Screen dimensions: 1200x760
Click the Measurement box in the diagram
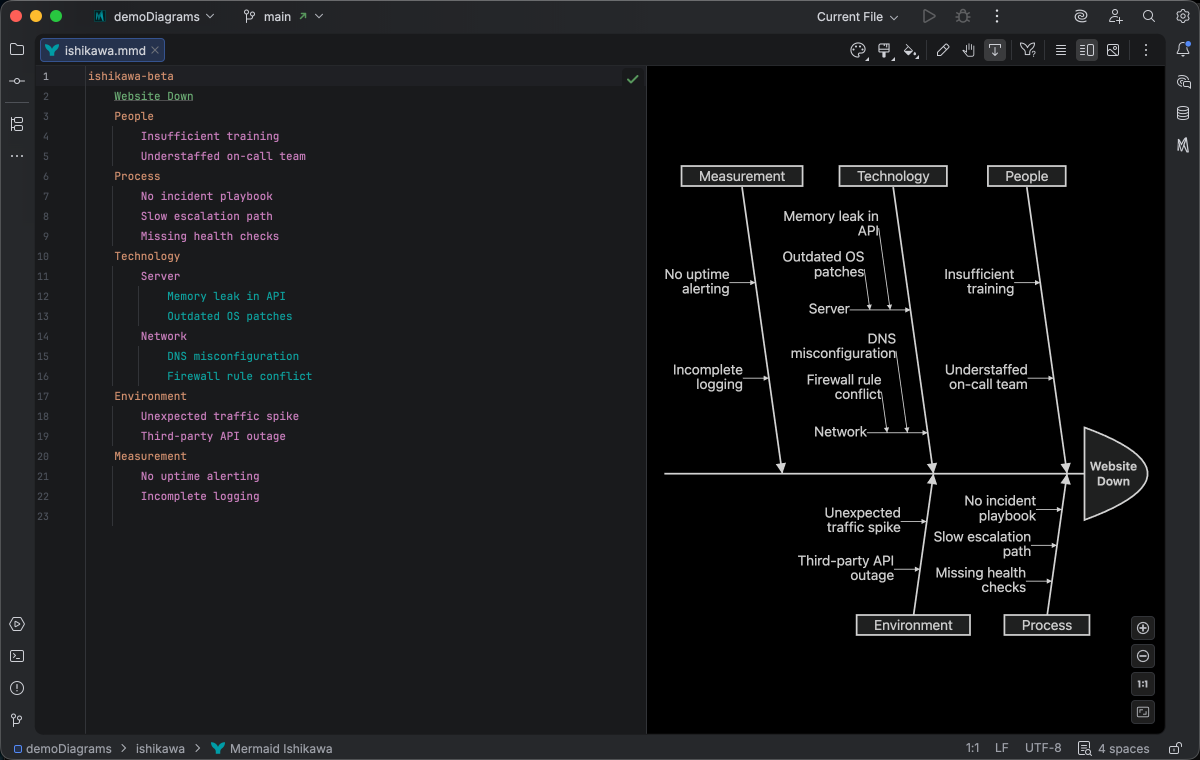point(742,176)
